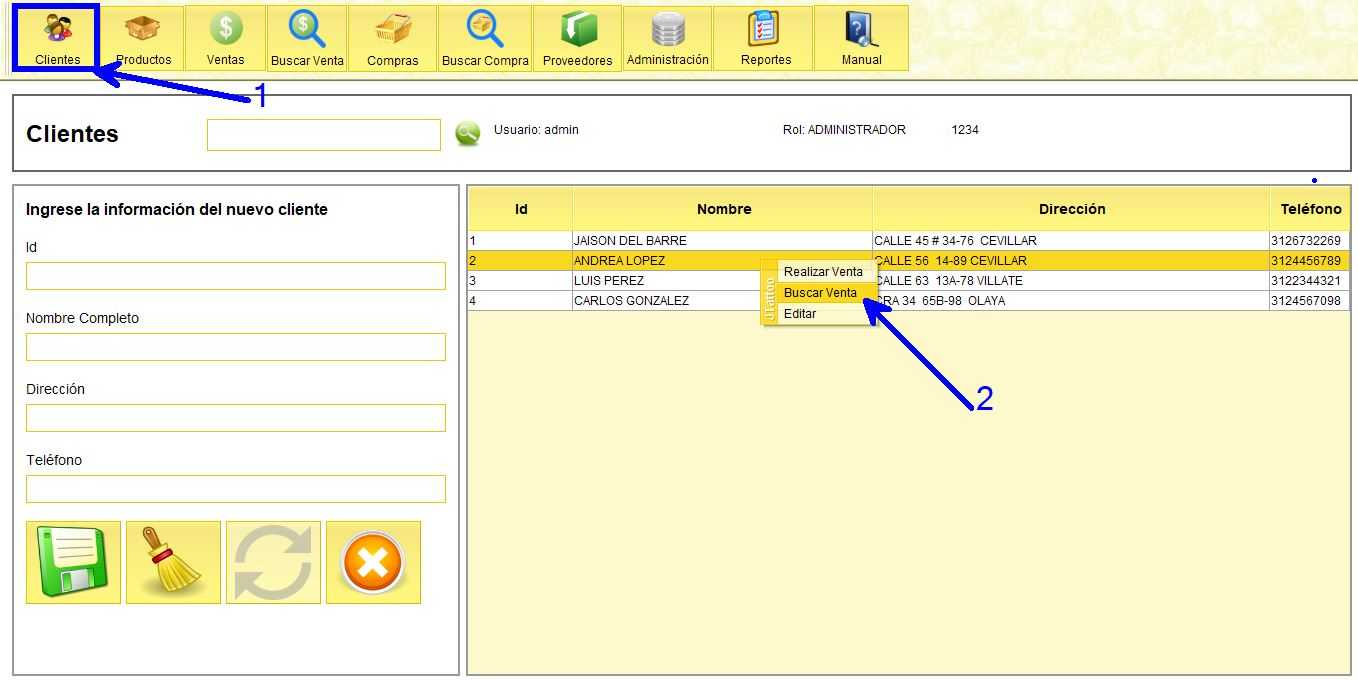Focus the Clientes search text box
1358x680 pixels.
(323, 135)
